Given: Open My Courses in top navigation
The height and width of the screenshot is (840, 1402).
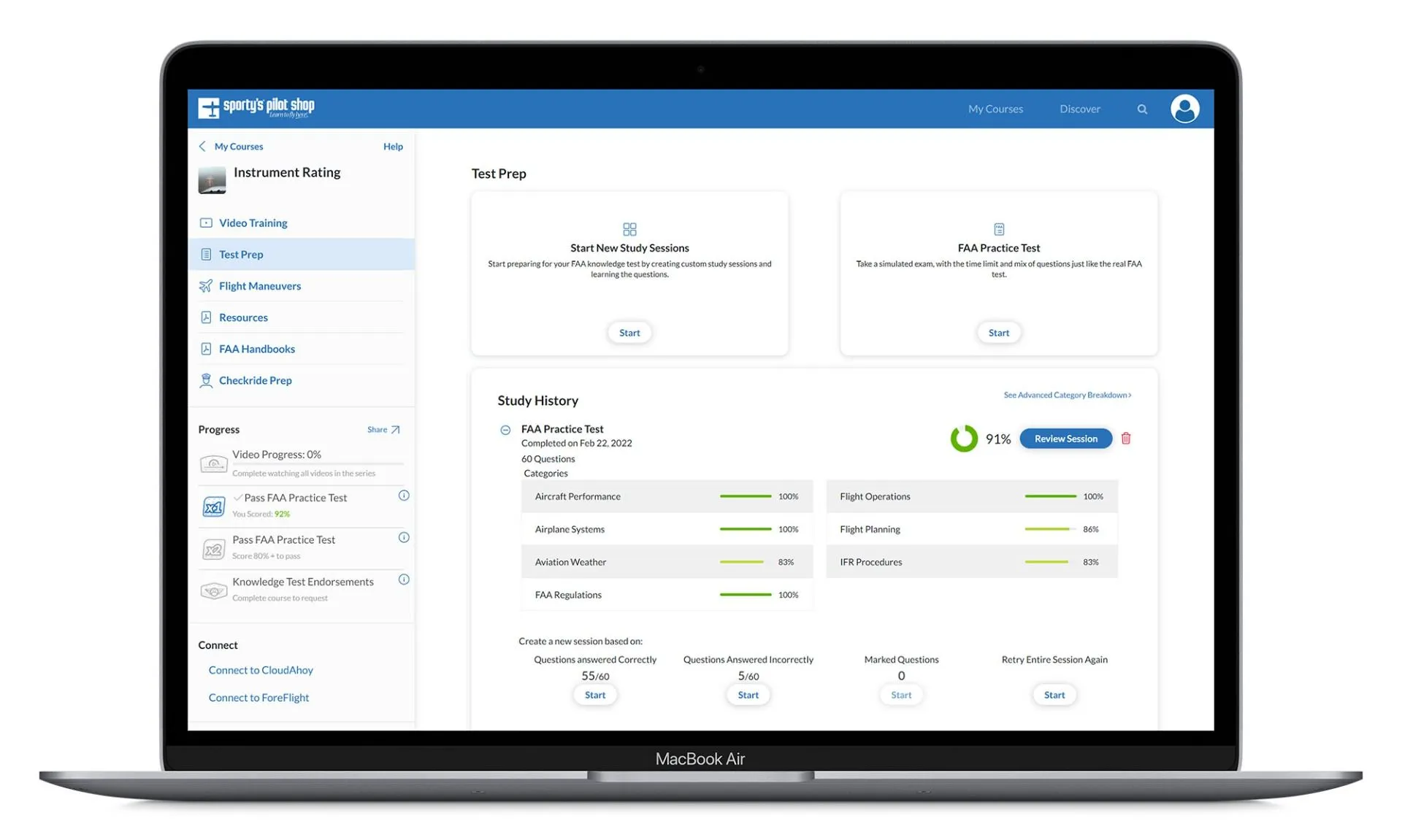Looking at the screenshot, I should coord(995,109).
